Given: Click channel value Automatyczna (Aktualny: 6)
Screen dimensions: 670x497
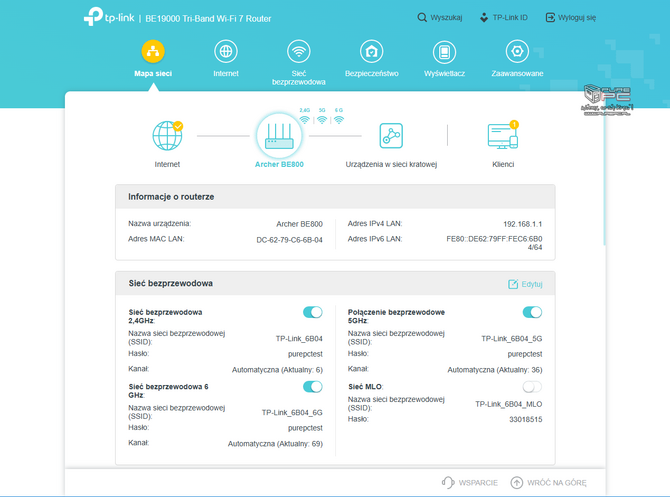Looking at the screenshot, I should click(x=277, y=370).
